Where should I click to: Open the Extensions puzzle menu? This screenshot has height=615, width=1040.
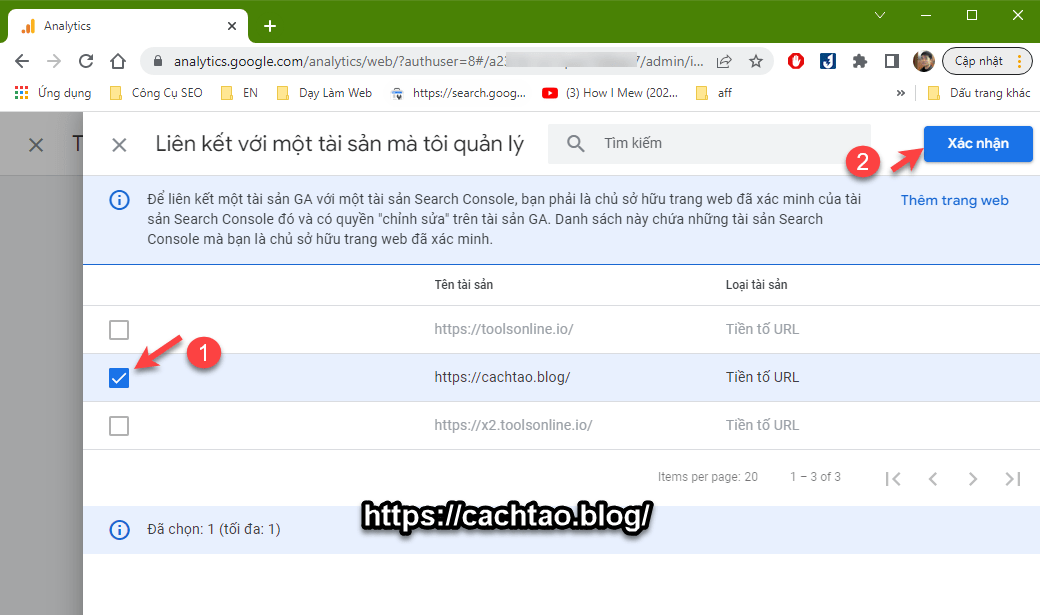pyautogui.click(x=860, y=61)
